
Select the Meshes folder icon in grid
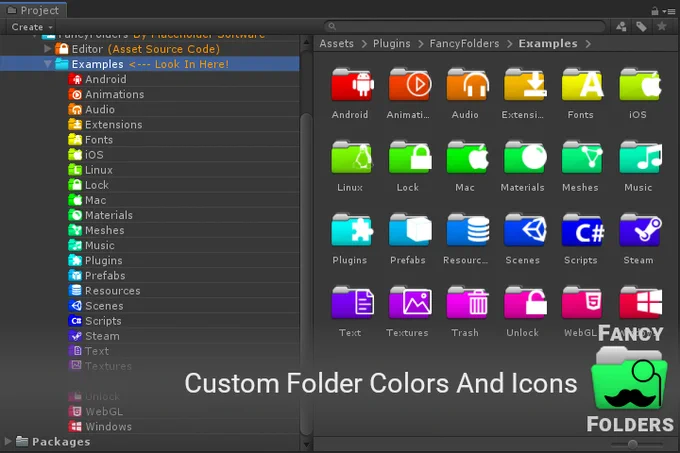coord(582,158)
